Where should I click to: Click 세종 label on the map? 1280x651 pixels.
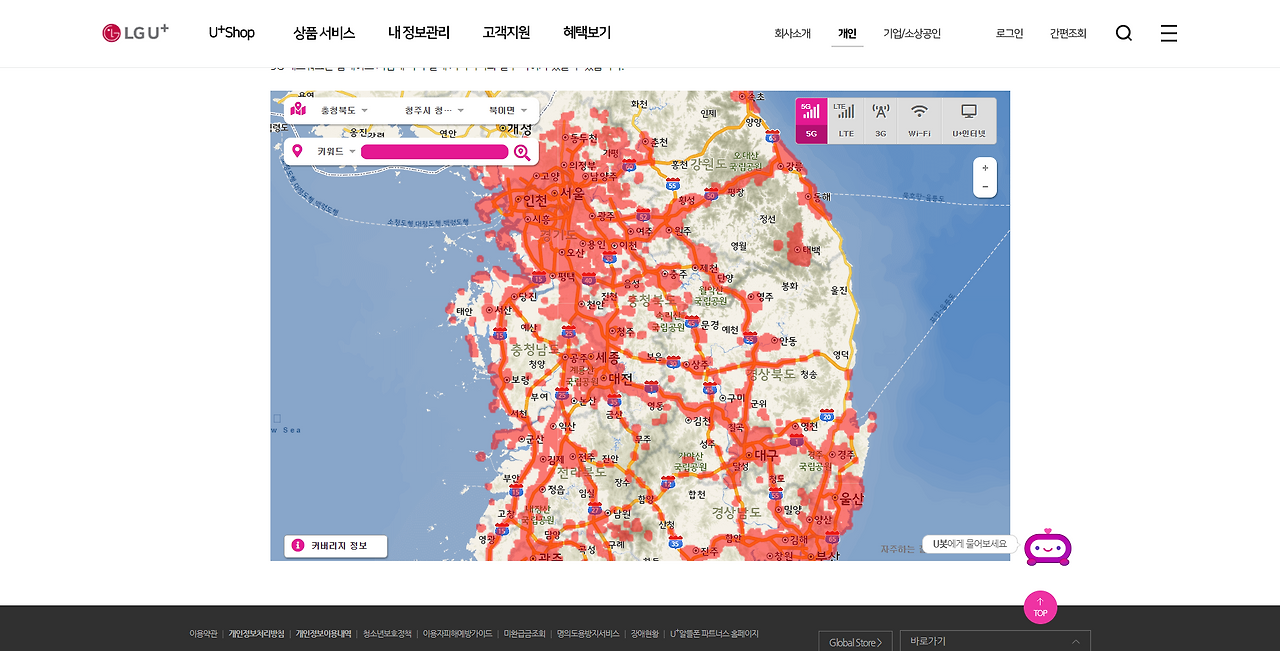[x=608, y=357]
